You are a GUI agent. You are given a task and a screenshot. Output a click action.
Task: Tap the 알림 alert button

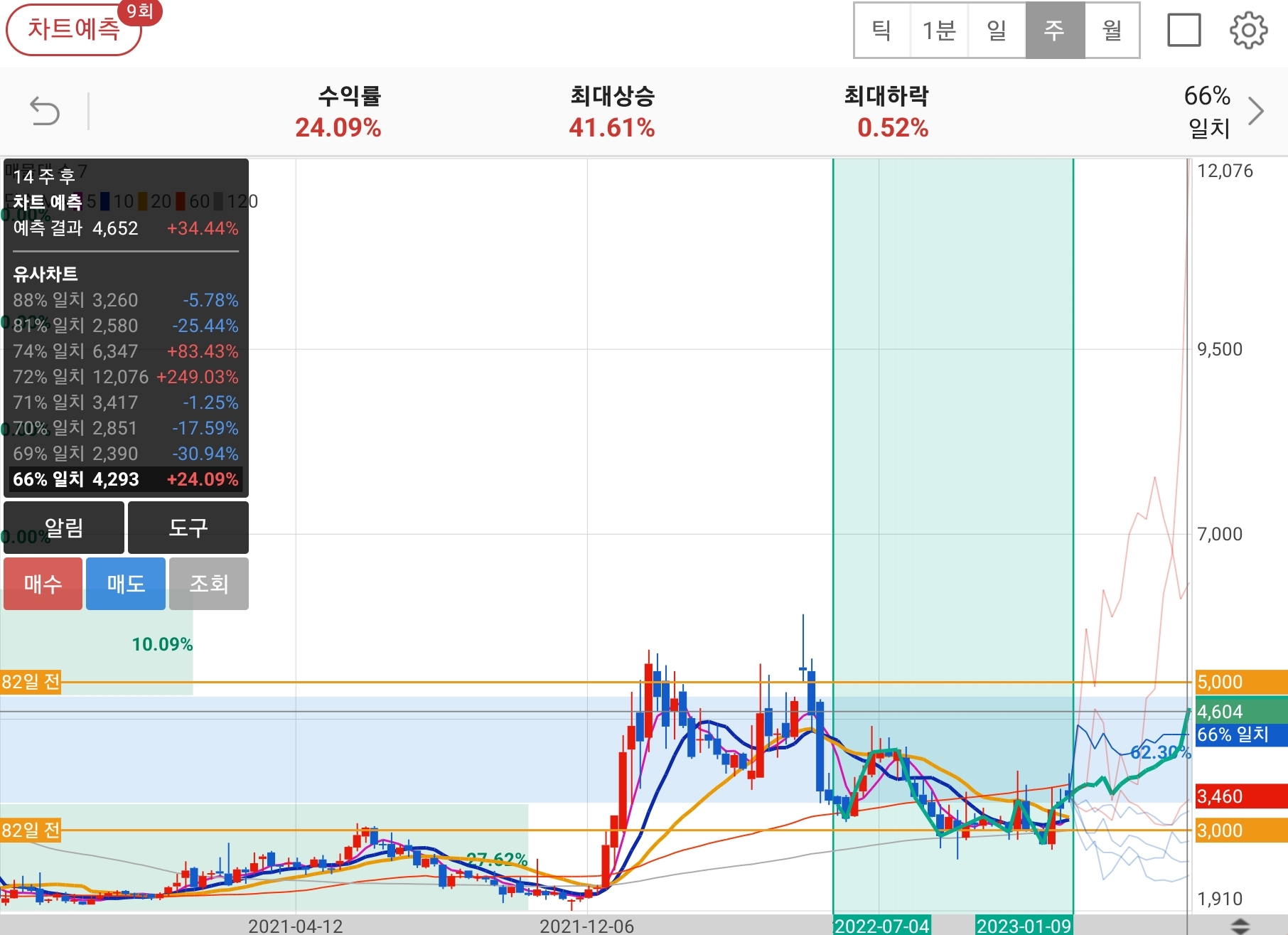[64, 528]
